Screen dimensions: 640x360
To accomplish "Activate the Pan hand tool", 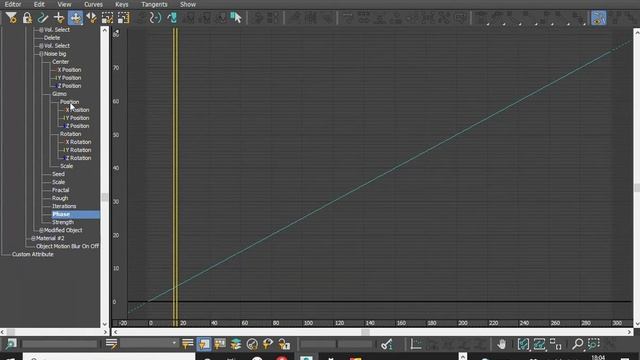I will click(502, 344).
